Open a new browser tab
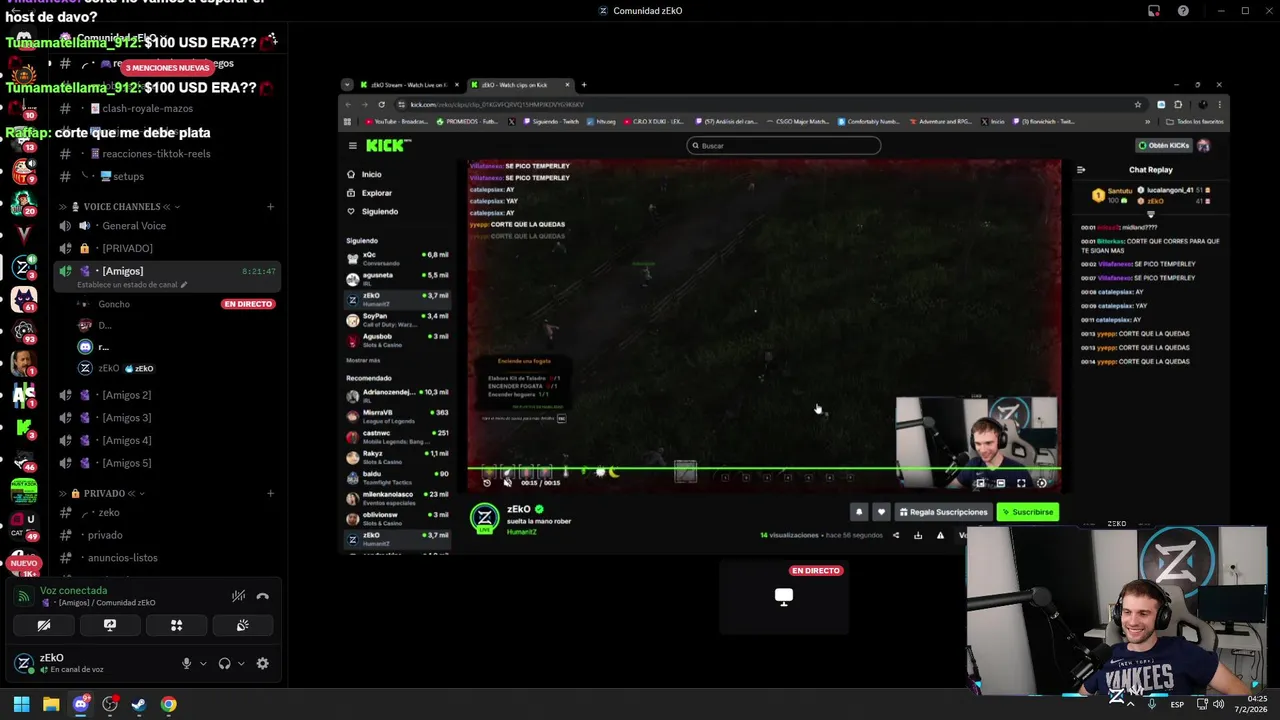Viewport: 1280px width, 720px height. point(584,85)
